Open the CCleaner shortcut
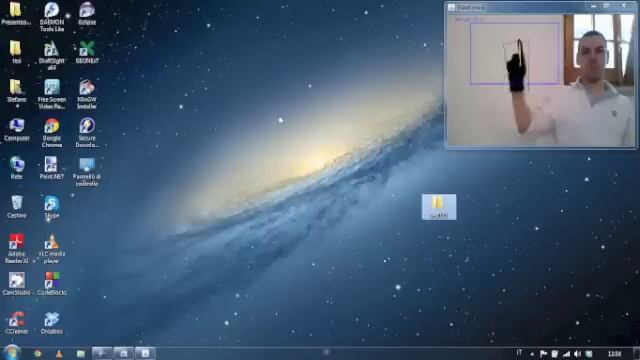 16,322
